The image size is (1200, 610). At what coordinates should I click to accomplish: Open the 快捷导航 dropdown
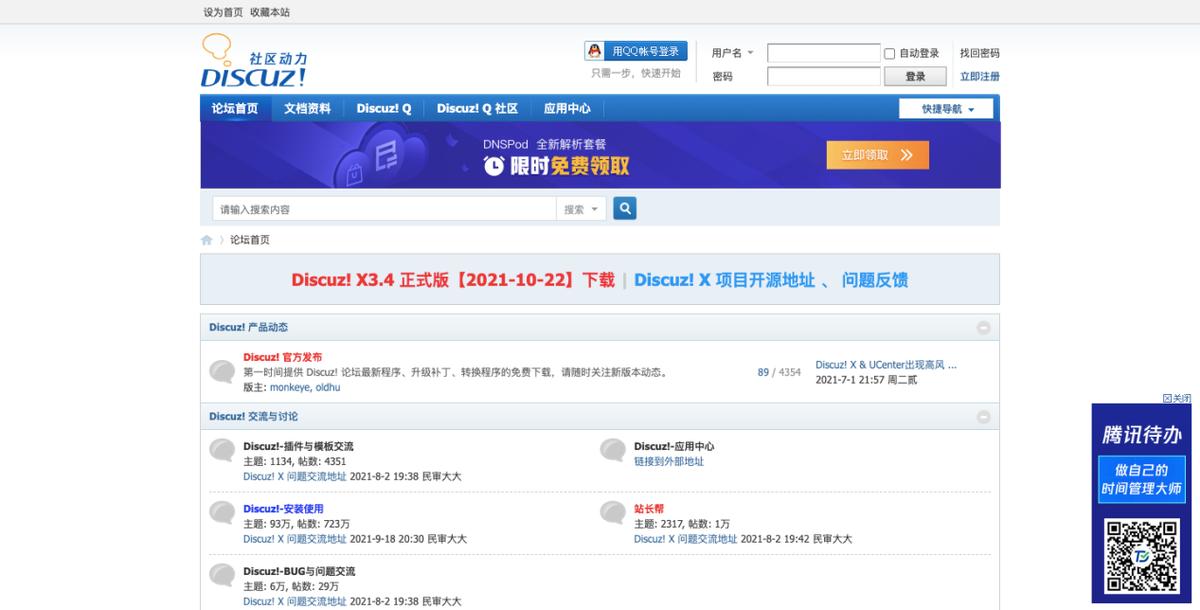pos(946,109)
